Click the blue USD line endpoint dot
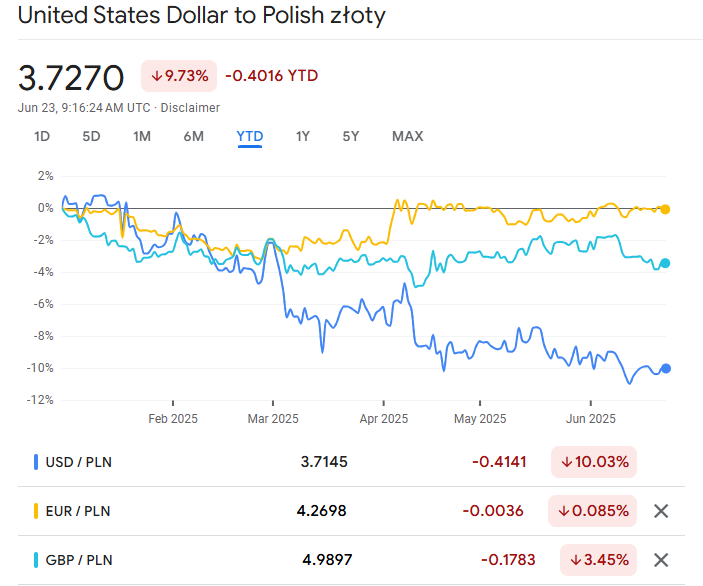Screen dimensions: 703x586 666,368
